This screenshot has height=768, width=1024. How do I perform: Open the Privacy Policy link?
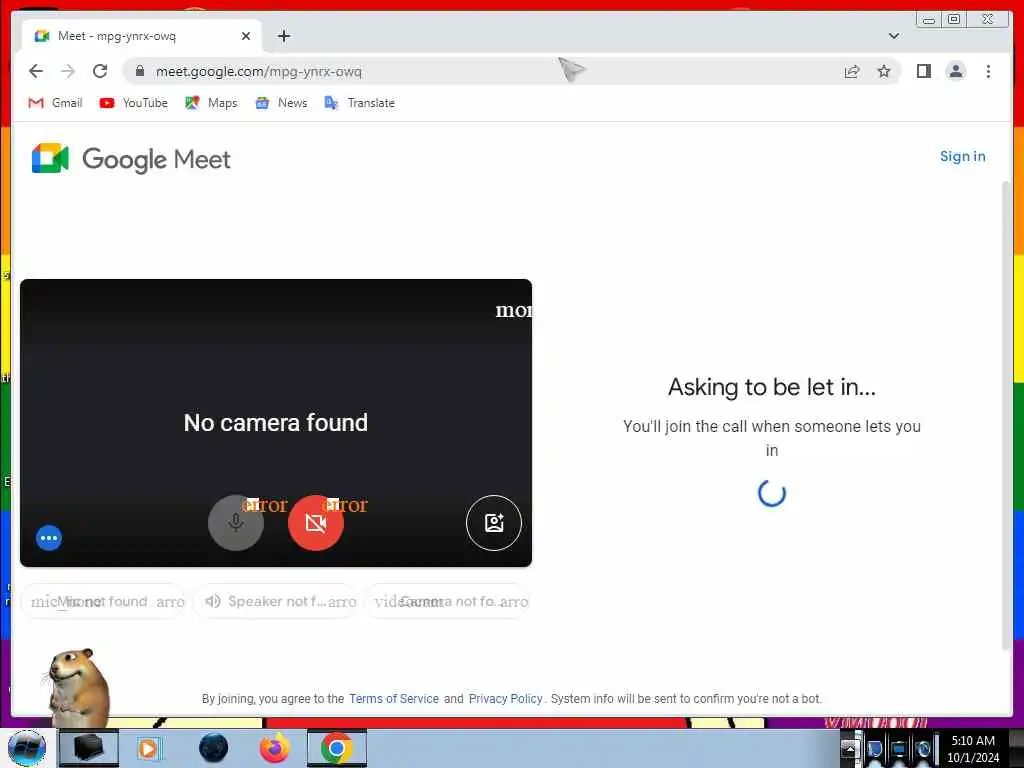coord(505,699)
